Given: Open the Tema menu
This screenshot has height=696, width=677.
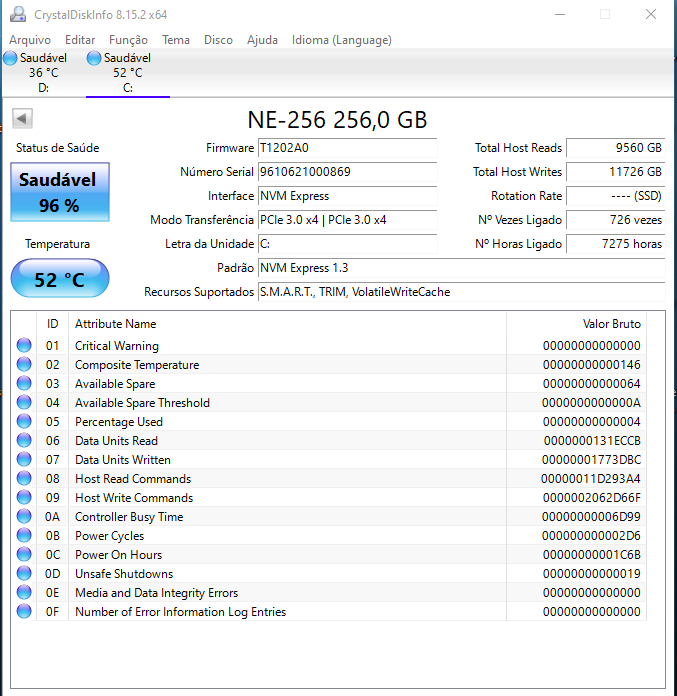Looking at the screenshot, I should point(176,40).
